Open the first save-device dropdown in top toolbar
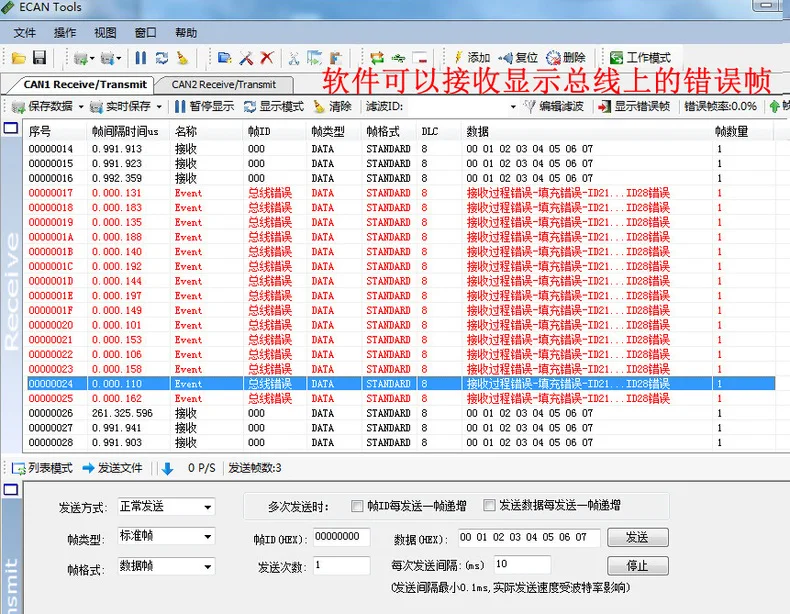 (x=92, y=58)
